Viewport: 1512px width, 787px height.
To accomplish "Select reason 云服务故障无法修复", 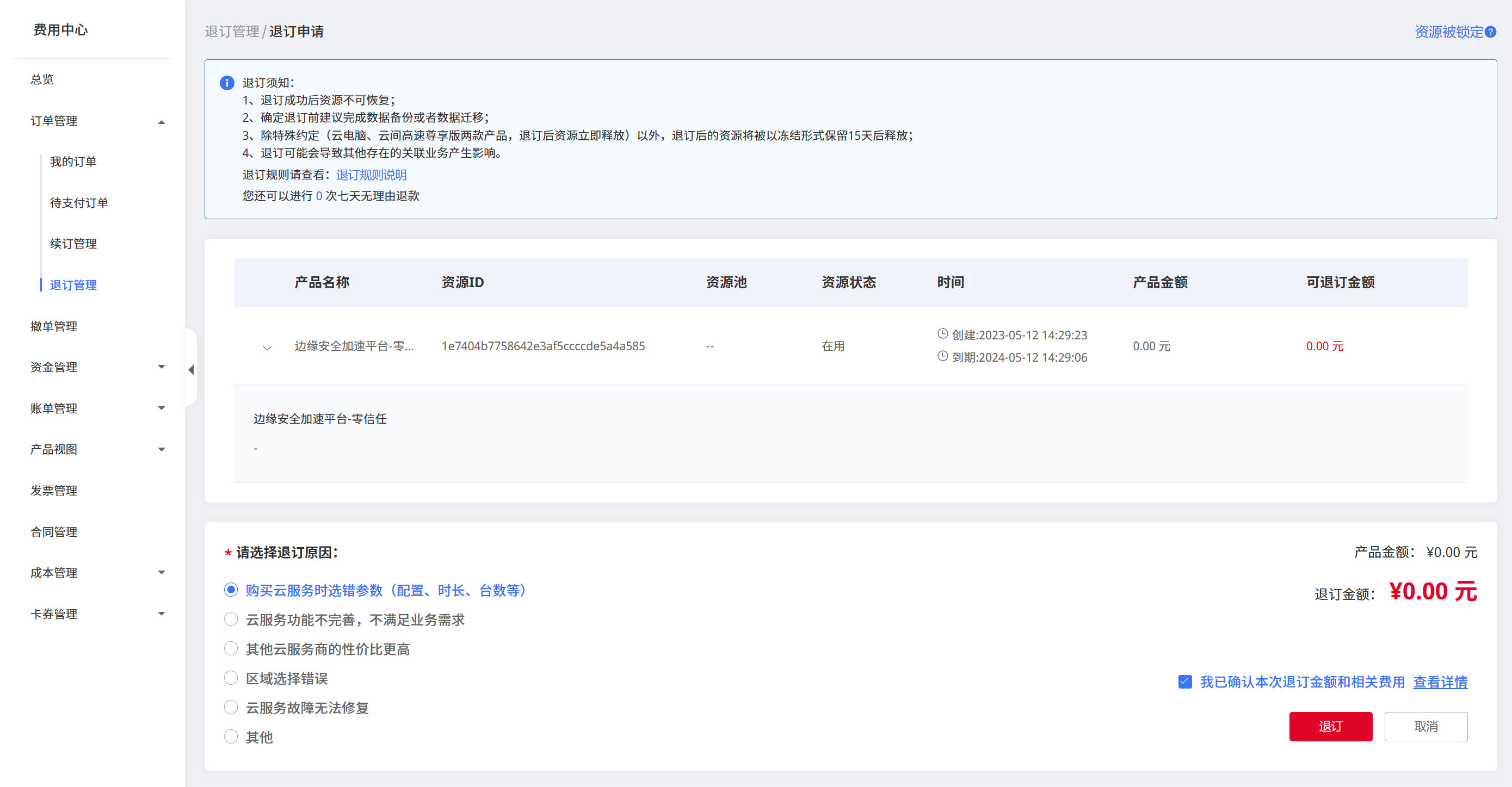I will 231,707.
